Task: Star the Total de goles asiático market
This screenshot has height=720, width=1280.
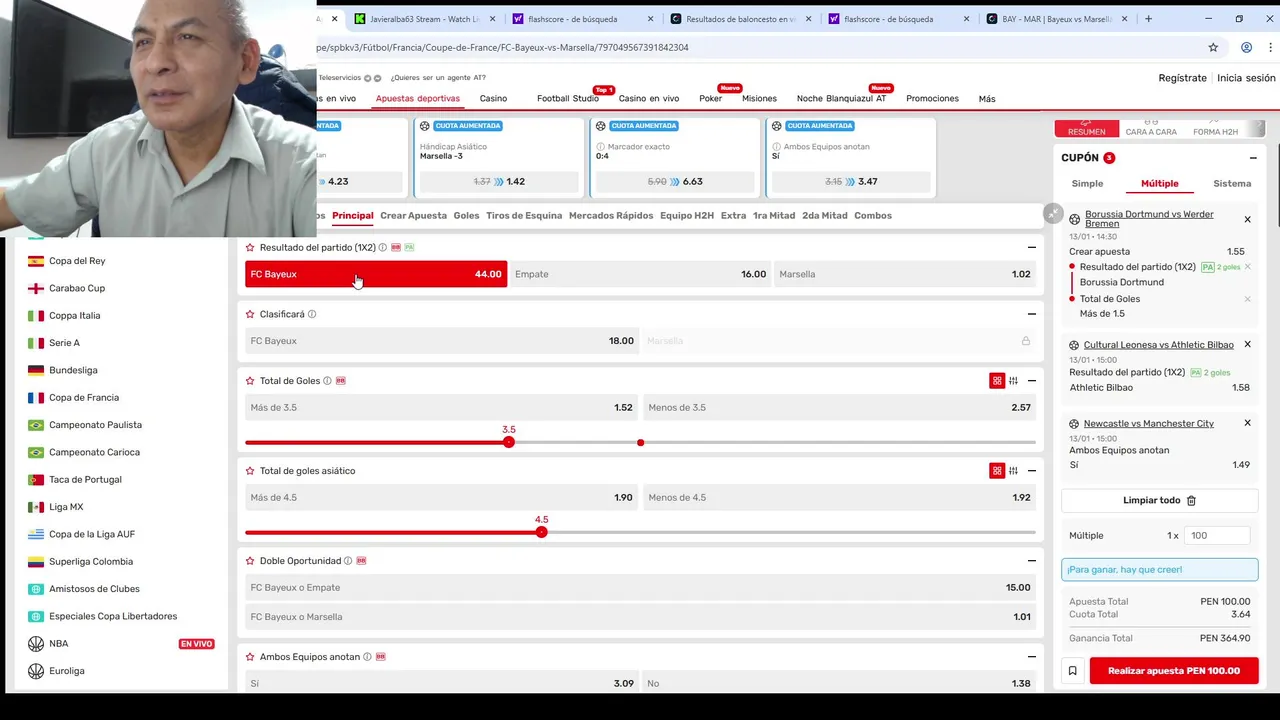Action: tap(250, 471)
